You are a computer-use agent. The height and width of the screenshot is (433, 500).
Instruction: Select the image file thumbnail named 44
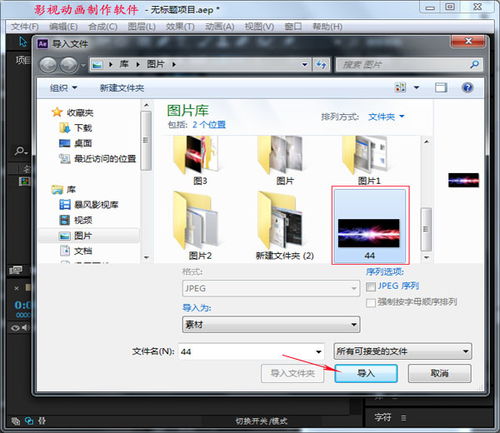coord(370,226)
